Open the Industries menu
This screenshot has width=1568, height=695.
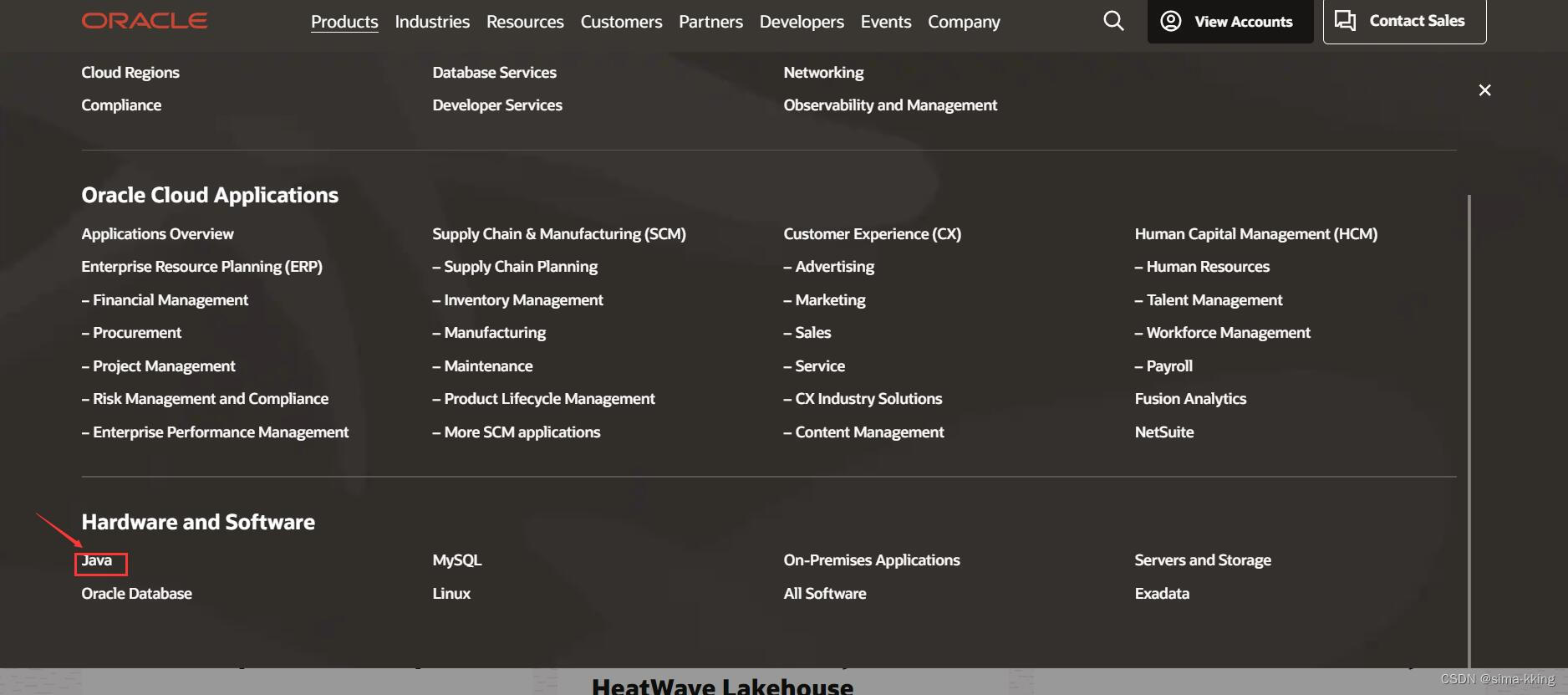(432, 22)
